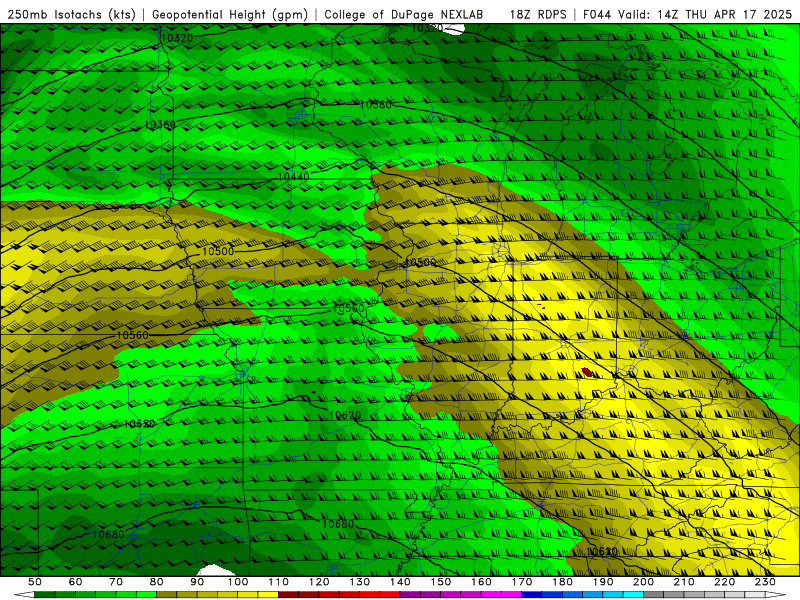Click the 'Valid: 14Z THU APR 17 2025' text
Viewport: 800px width, 600px height.
pos(705,15)
